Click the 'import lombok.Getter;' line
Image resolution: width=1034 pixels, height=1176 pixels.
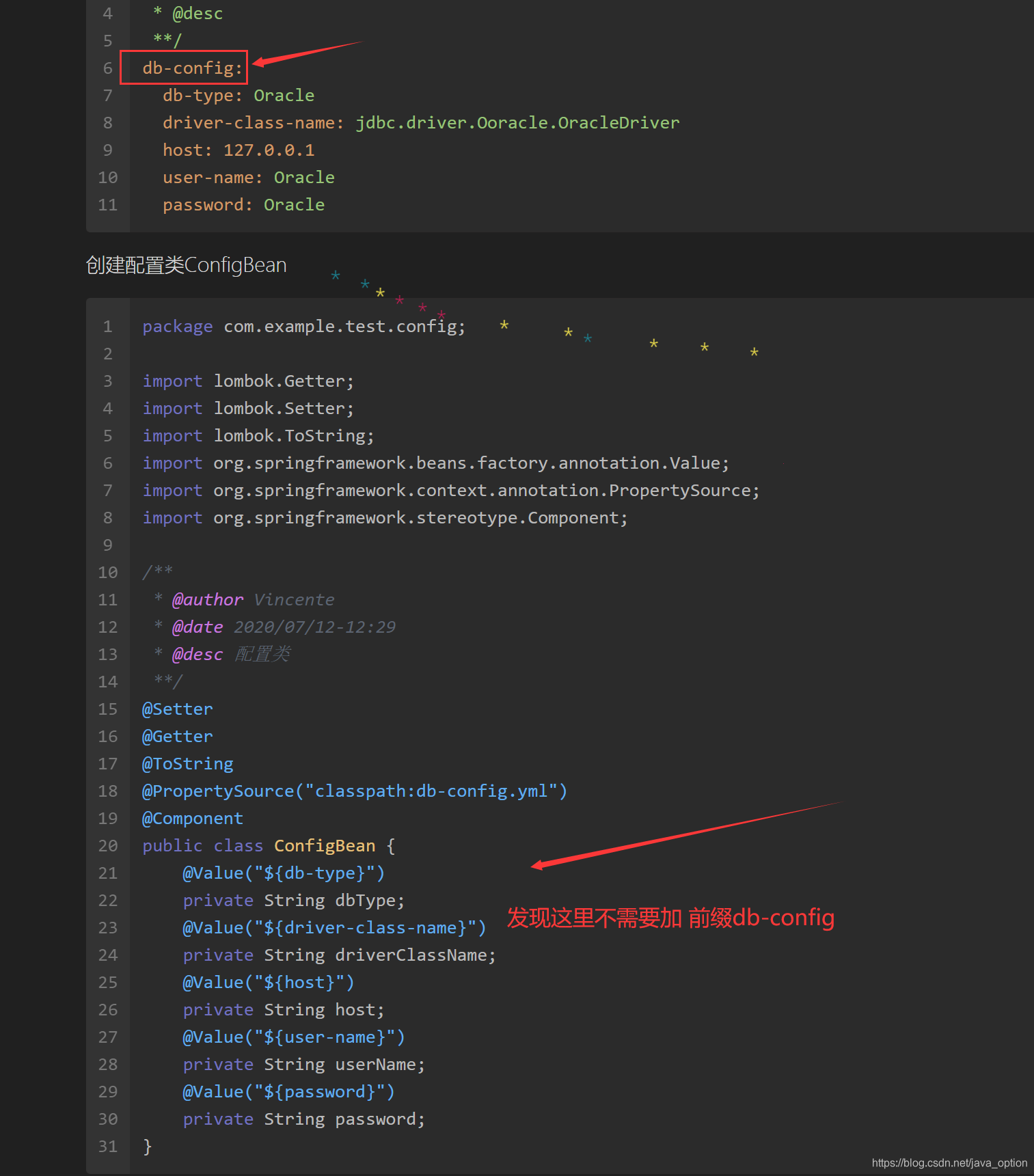pos(248,381)
